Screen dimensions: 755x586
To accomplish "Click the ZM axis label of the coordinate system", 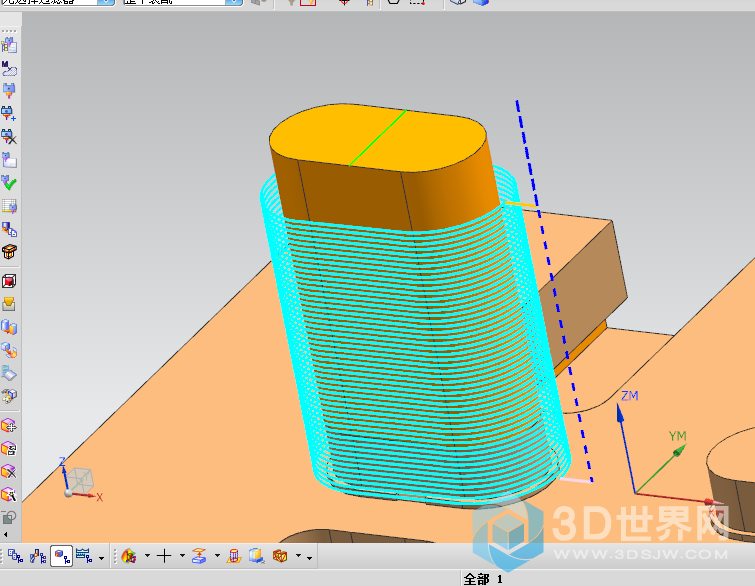I will point(629,396).
